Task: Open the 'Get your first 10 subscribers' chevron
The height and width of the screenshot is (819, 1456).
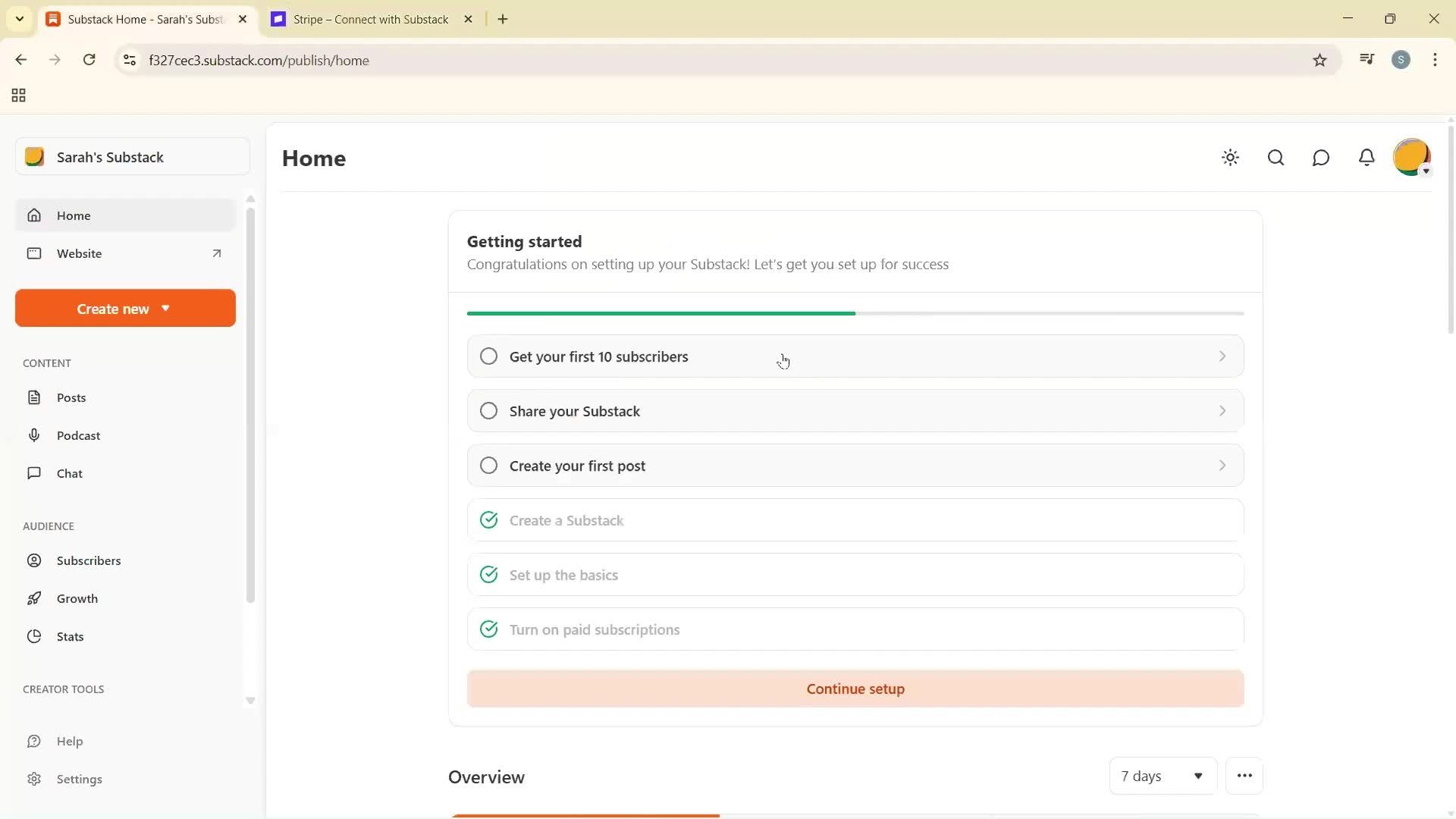Action: point(1222,356)
